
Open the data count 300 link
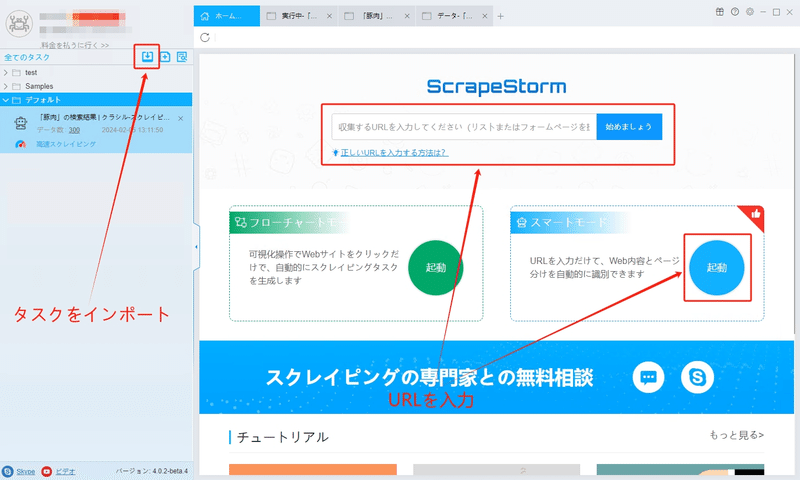click(x=74, y=130)
